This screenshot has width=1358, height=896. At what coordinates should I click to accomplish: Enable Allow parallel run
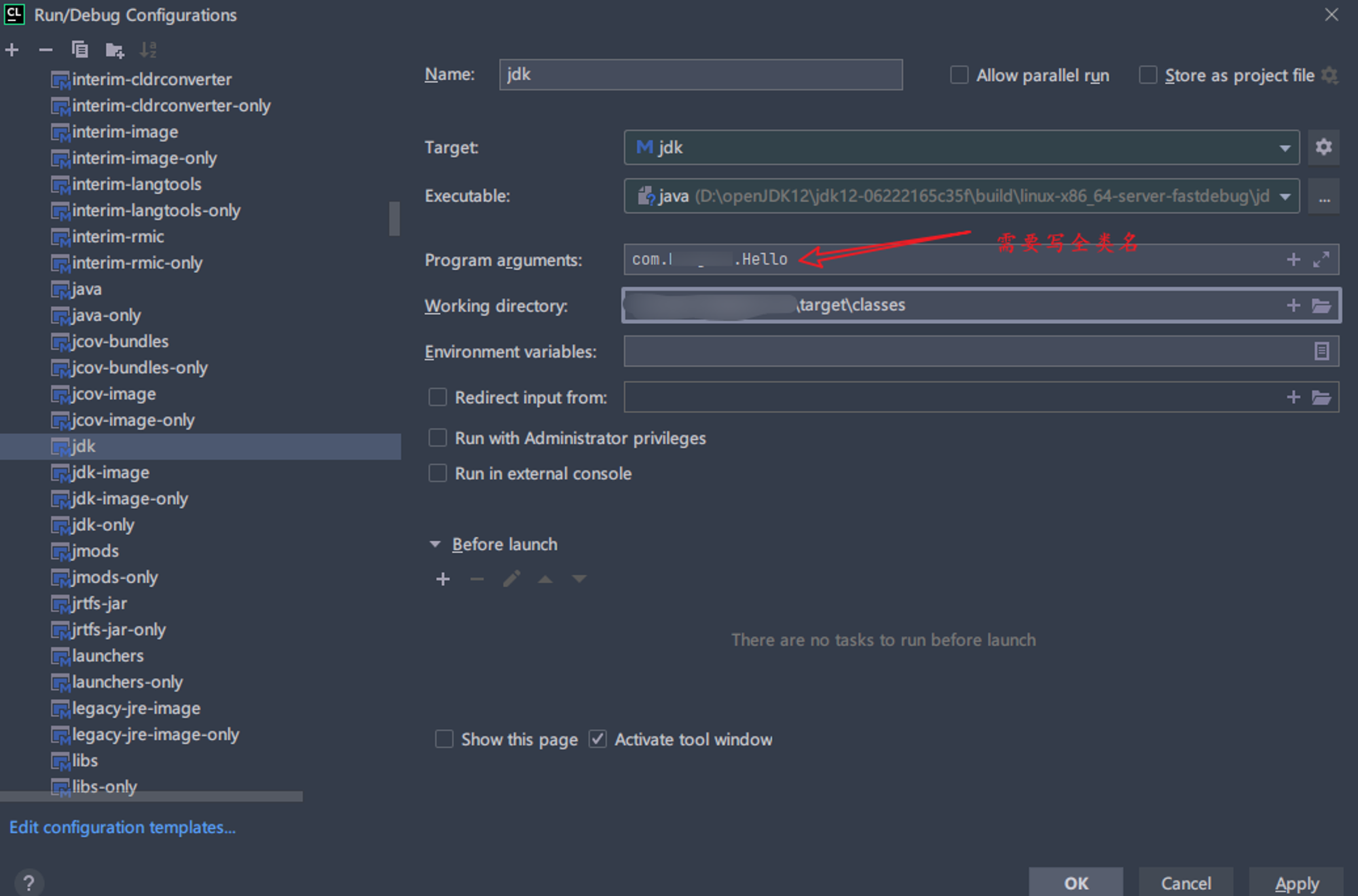pyautogui.click(x=959, y=75)
